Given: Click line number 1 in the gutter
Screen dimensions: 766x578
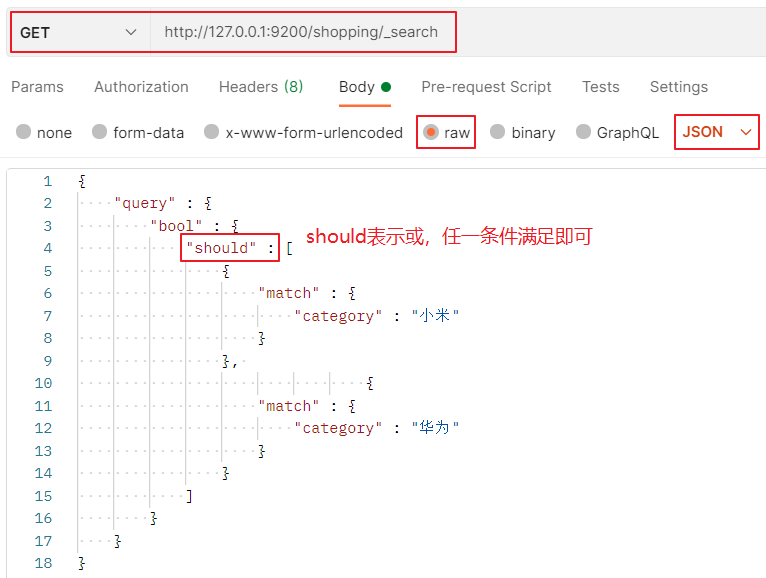Looking at the screenshot, I should click(x=47, y=181).
